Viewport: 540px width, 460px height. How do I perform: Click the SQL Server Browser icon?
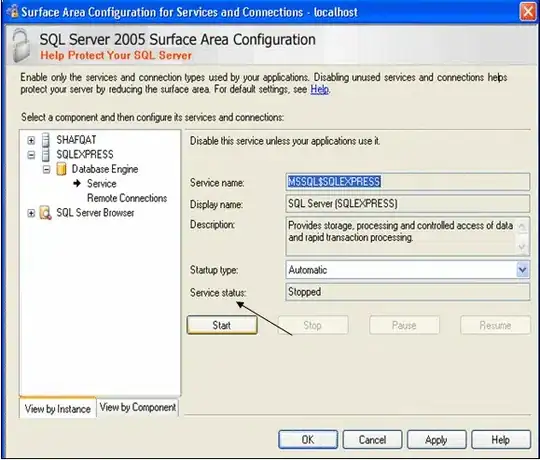(45, 213)
